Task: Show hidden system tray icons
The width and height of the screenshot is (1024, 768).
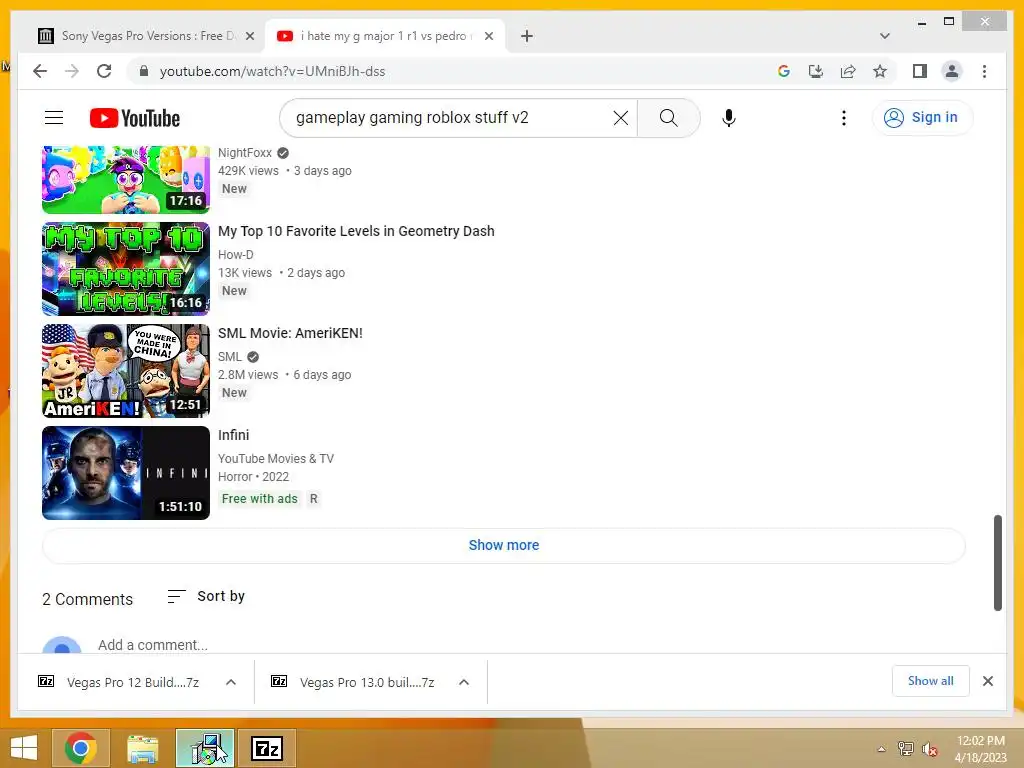Action: click(x=882, y=749)
